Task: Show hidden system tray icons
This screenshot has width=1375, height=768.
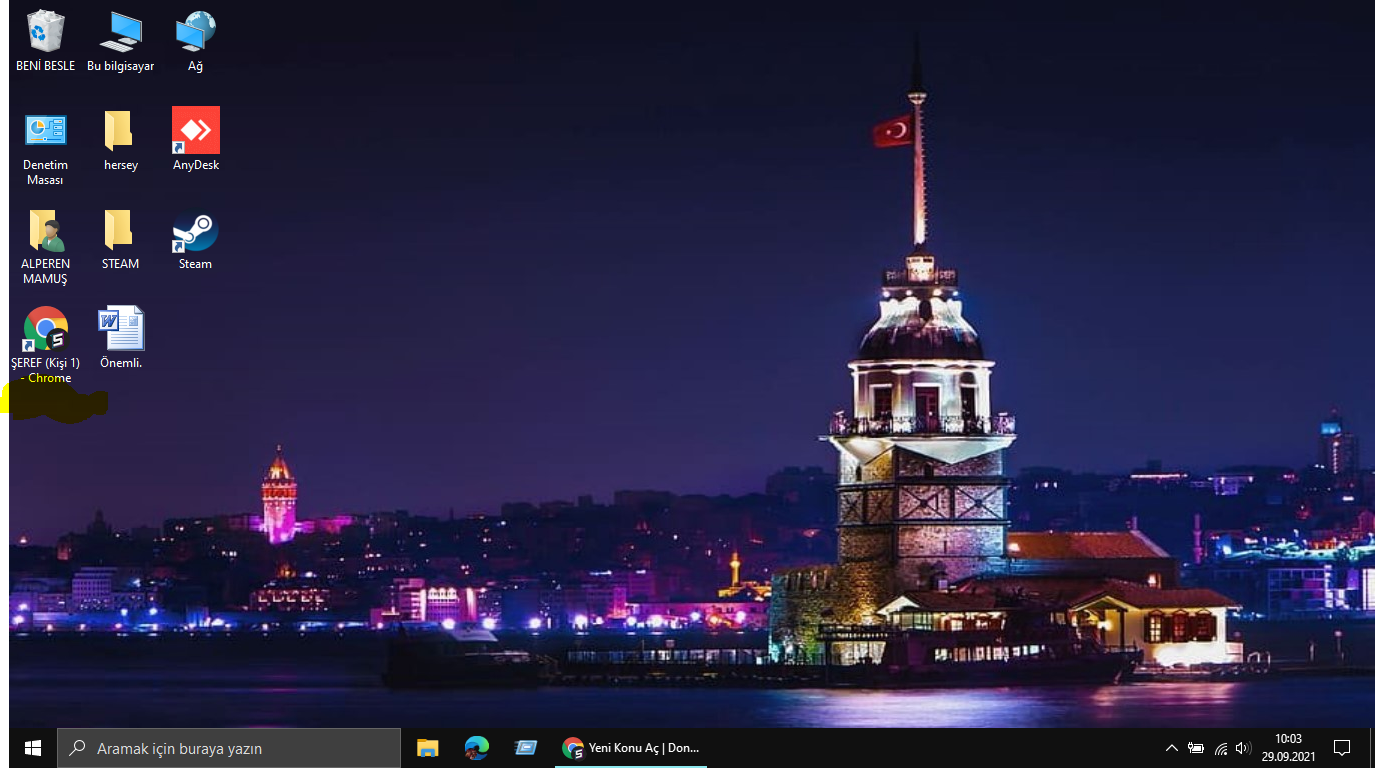Action: [x=1172, y=748]
